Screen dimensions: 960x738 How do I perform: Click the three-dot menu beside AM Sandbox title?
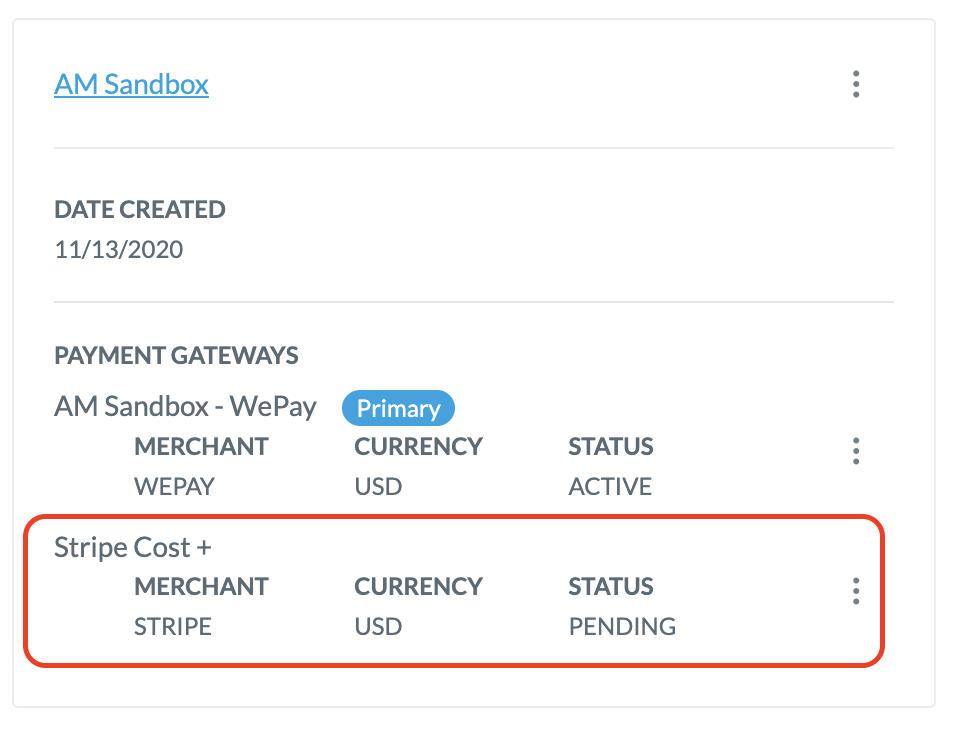pyautogui.click(x=856, y=86)
